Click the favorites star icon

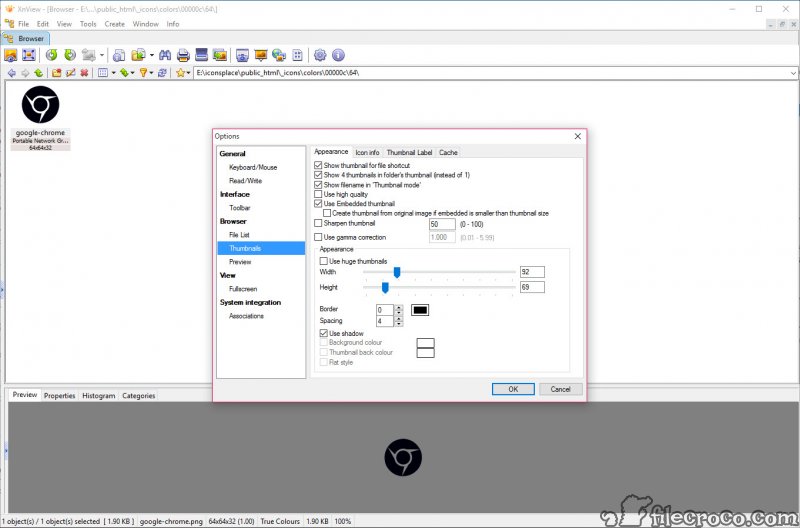(180, 73)
